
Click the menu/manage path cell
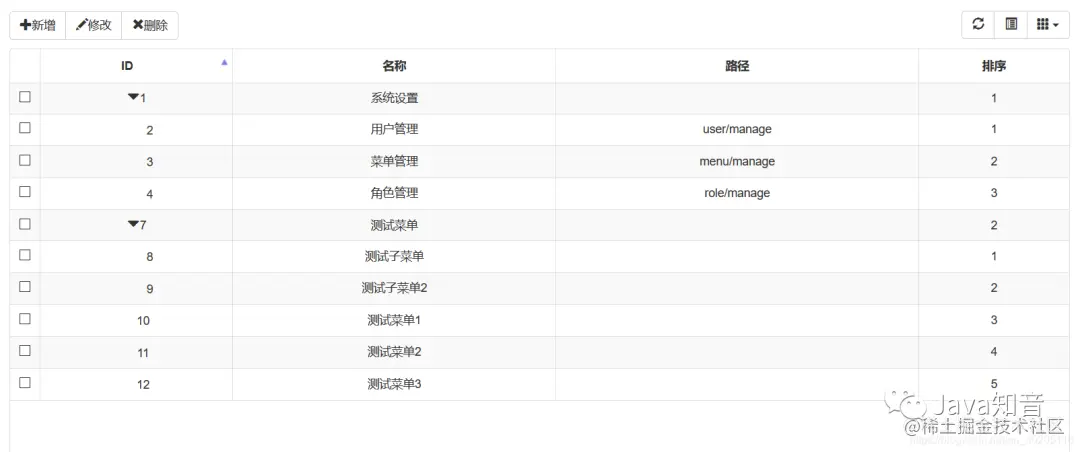[x=737, y=162]
